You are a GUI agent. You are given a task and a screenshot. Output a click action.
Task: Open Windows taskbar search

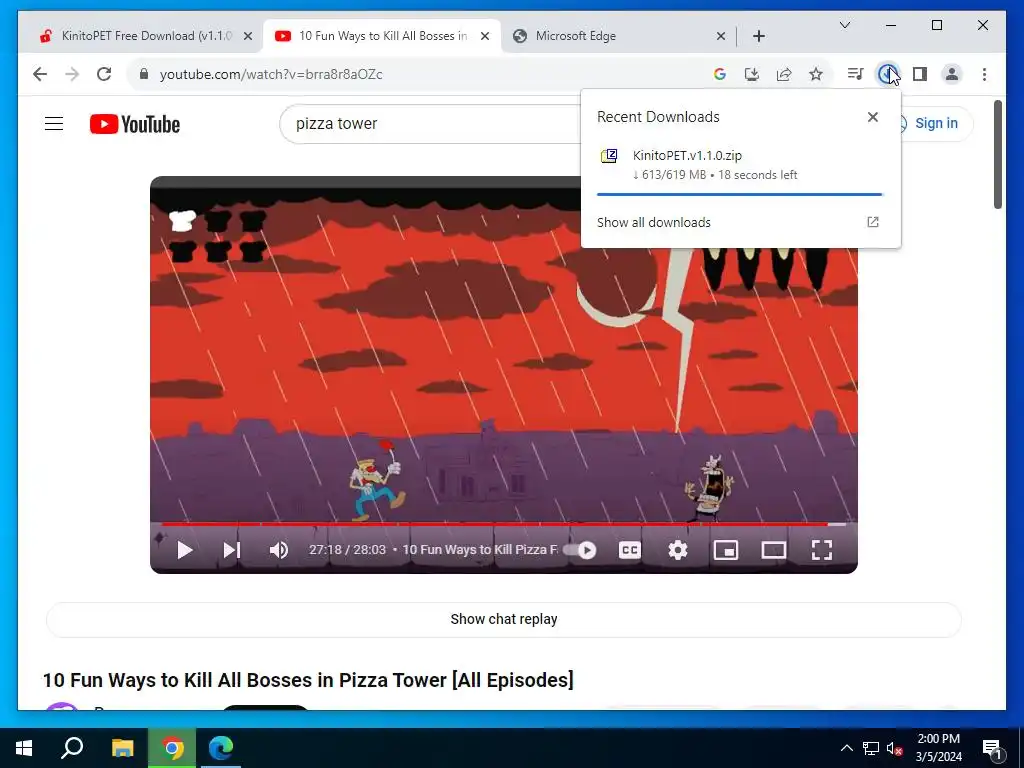72,748
